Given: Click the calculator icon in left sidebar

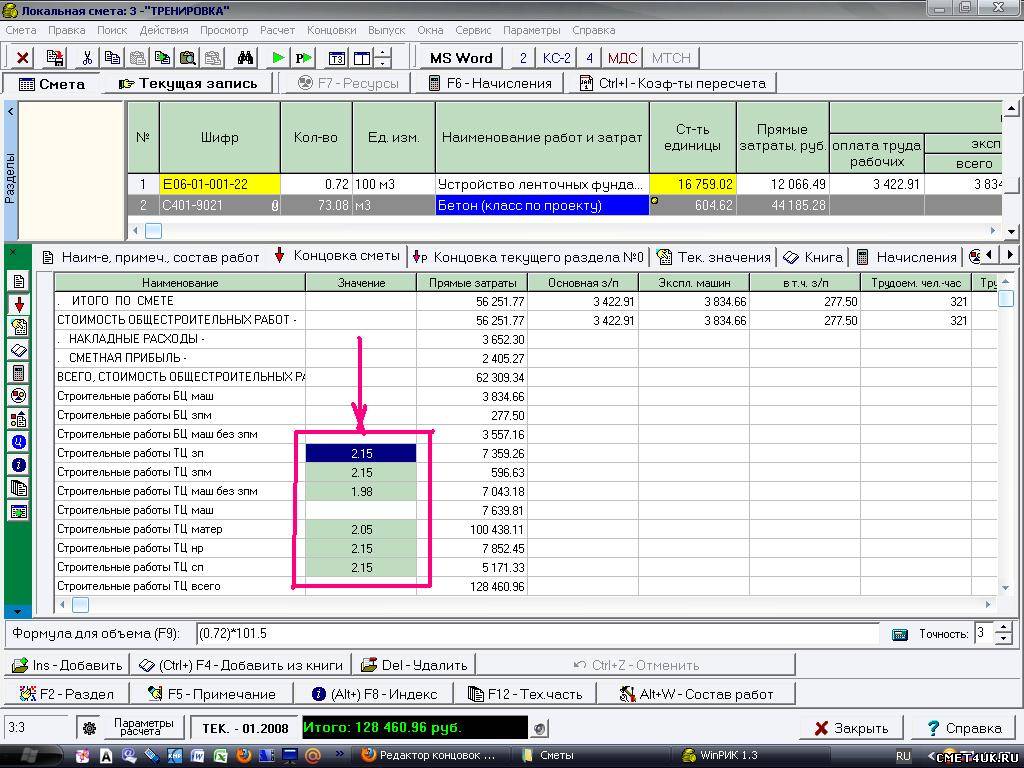Looking at the screenshot, I should [18, 373].
